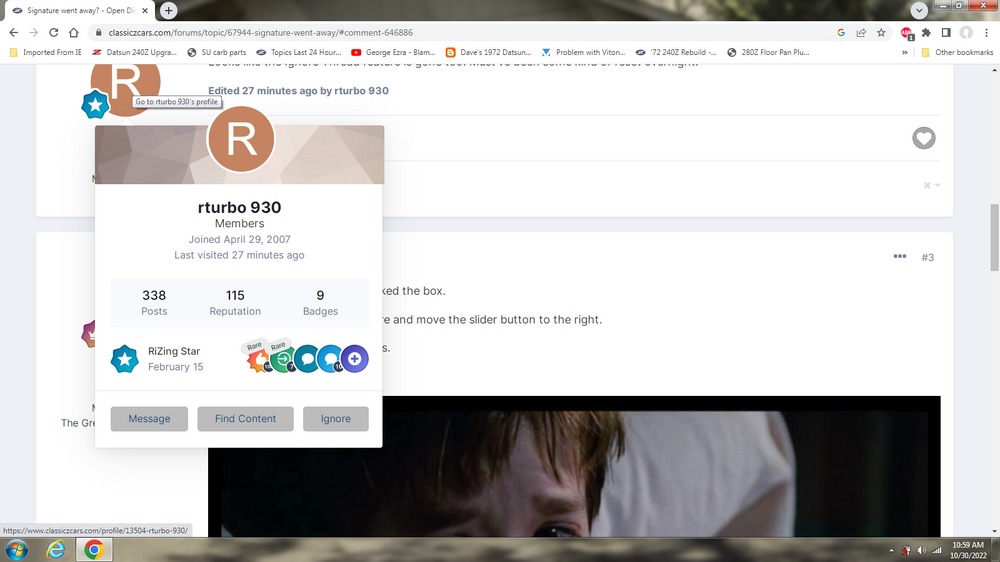Open the 280Z Floor Pan Plu... bookmark

tap(768, 52)
